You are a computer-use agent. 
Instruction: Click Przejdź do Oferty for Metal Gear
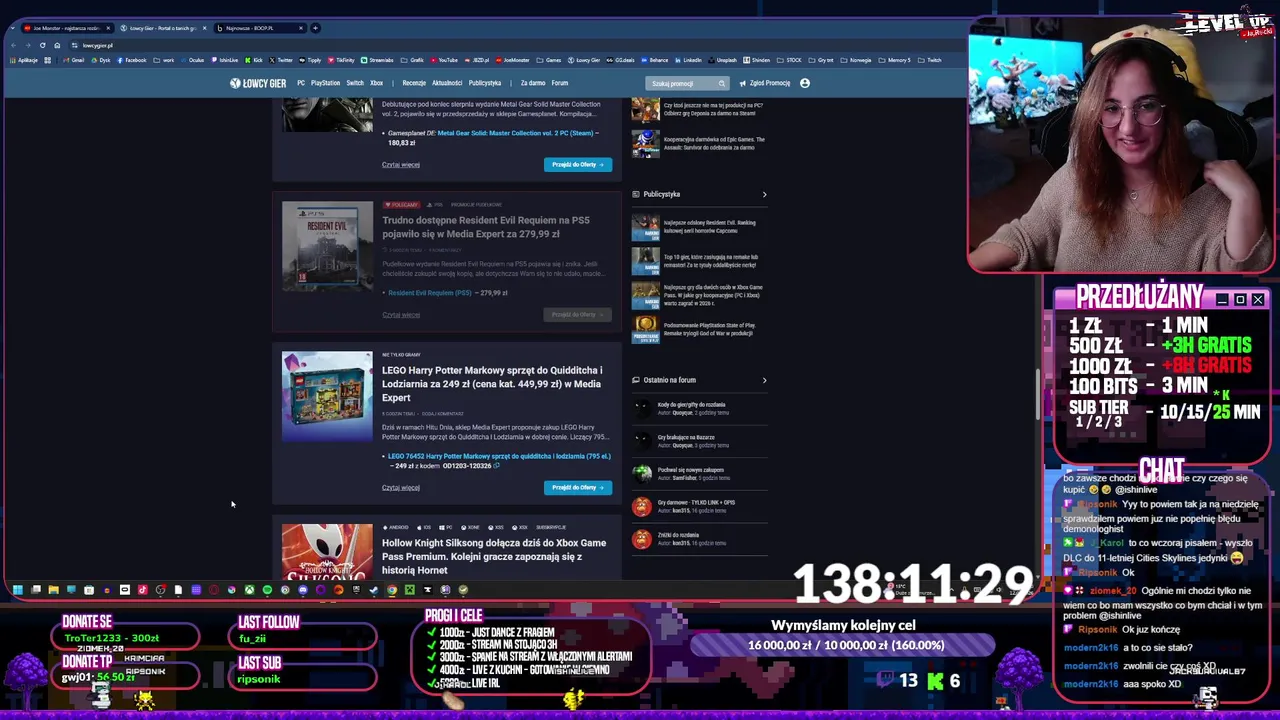[x=578, y=164]
